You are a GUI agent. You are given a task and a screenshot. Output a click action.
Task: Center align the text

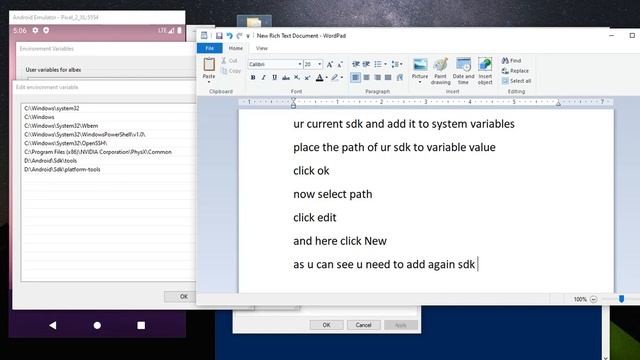click(x=367, y=78)
